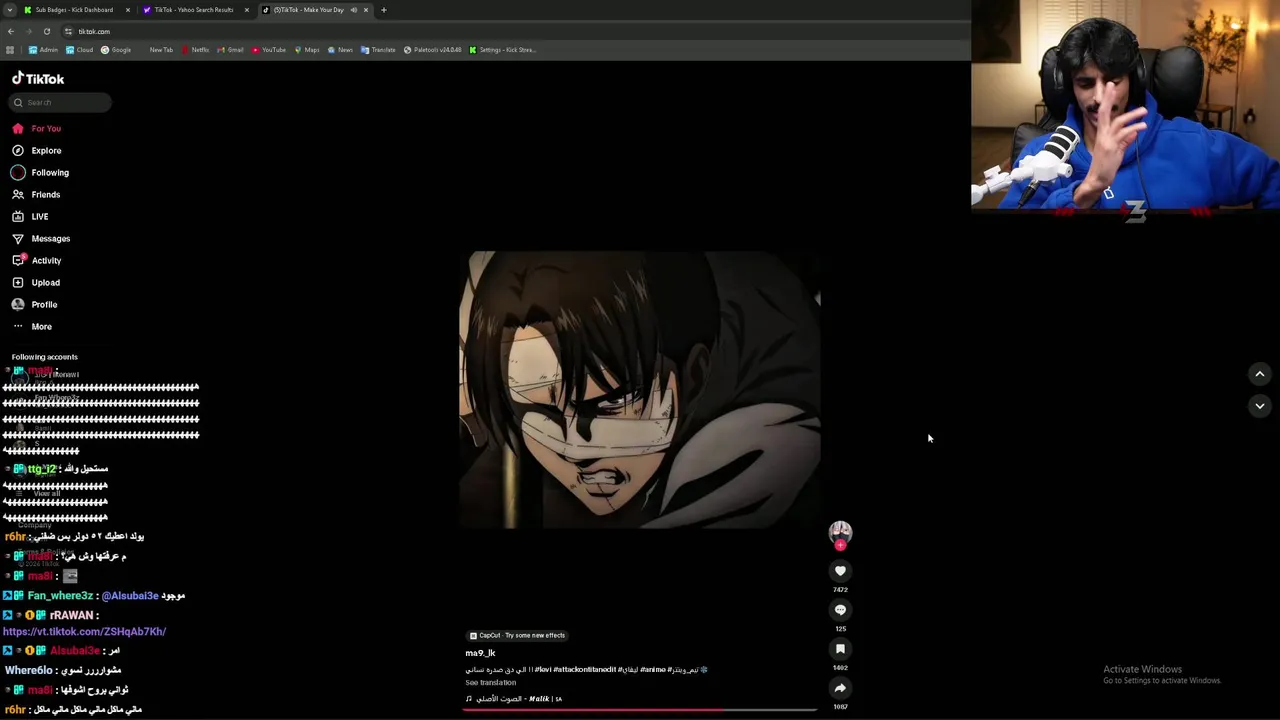1280x720 pixels.
Task: Open the Upload page
Action: (x=37, y=282)
